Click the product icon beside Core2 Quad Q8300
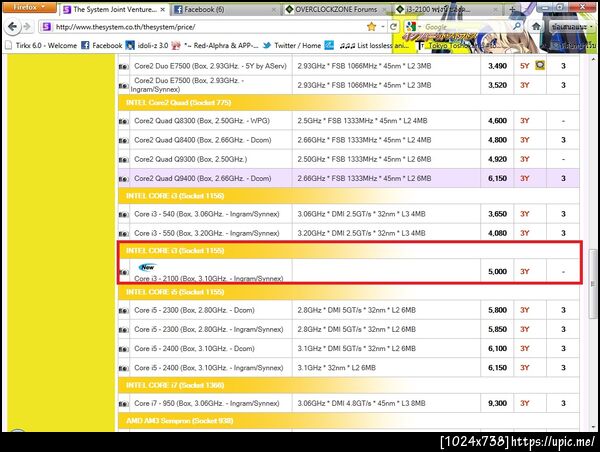This screenshot has width=600, height=452. coord(123,121)
